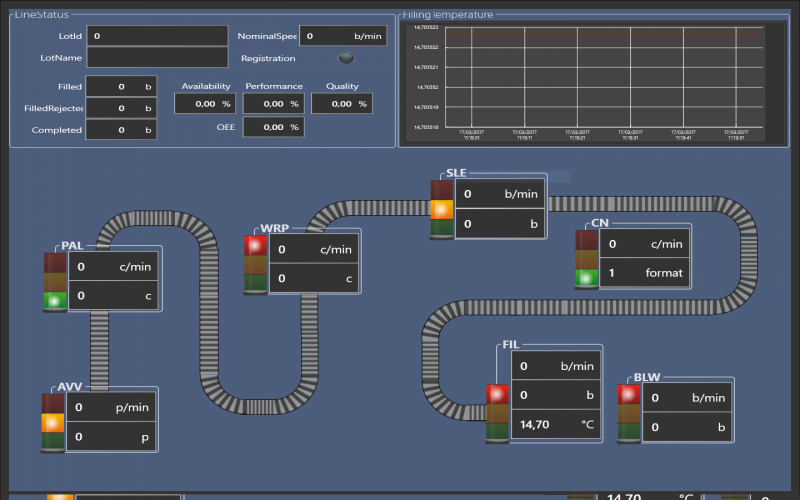Toggle the Registration indicator light
Image resolution: width=800 pixels, height=500 pixels.
[346, 58]
